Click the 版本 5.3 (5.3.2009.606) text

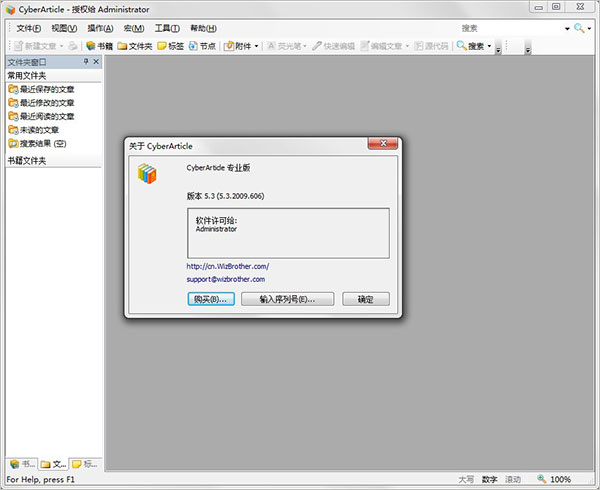pos(225,196)
